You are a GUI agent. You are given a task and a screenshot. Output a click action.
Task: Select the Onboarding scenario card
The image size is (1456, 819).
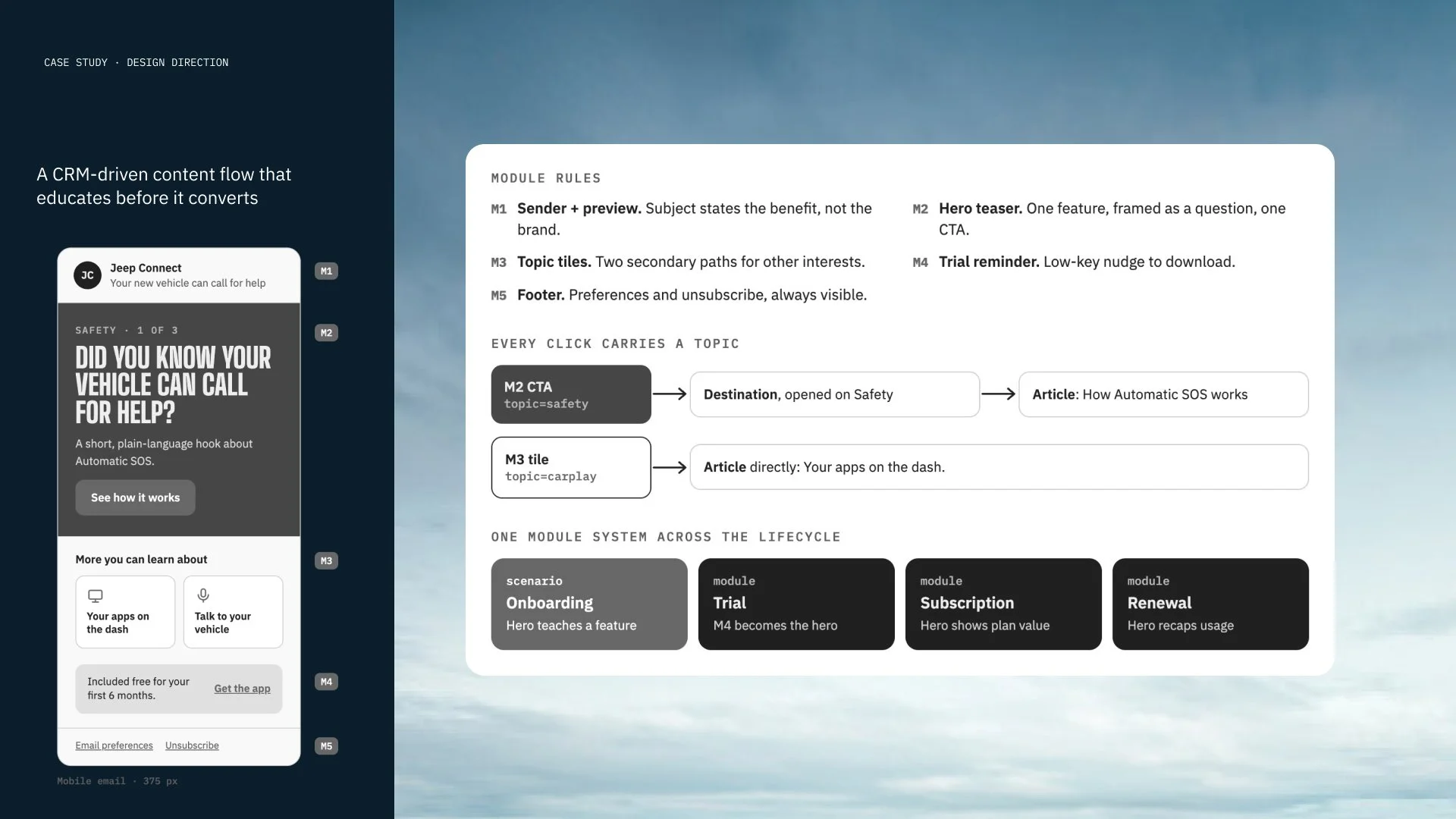[x=589, y=604]
